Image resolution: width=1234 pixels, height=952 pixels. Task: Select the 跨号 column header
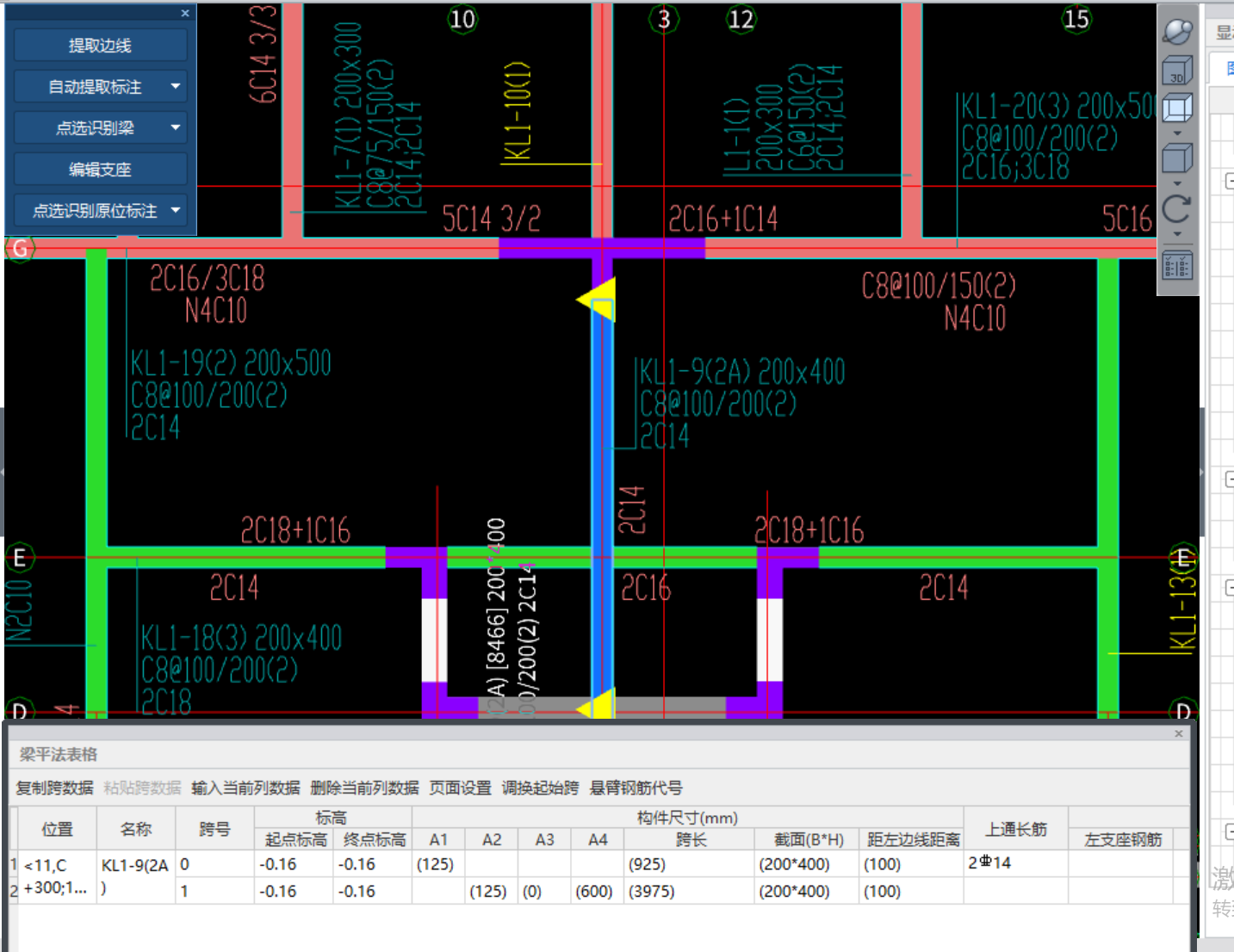click(214, 829)
